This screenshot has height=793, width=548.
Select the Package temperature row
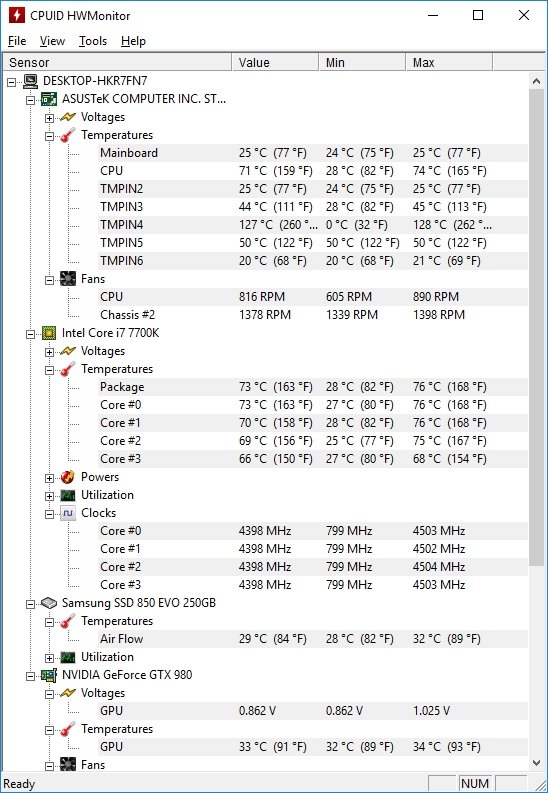click(313, 387)
